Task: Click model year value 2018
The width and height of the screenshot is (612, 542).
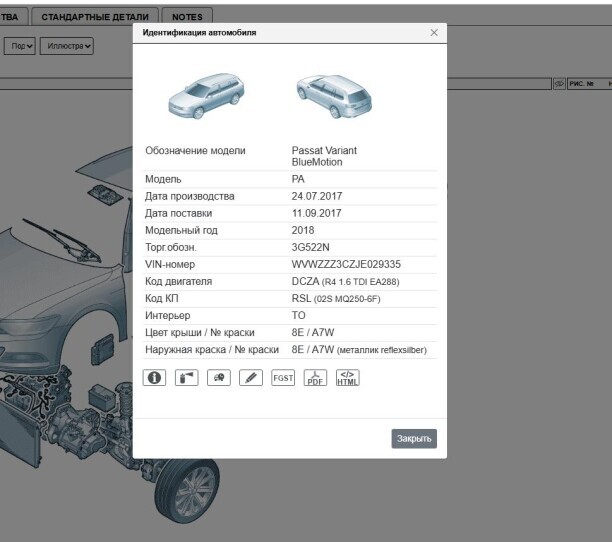Action: (x=303, y=230)
